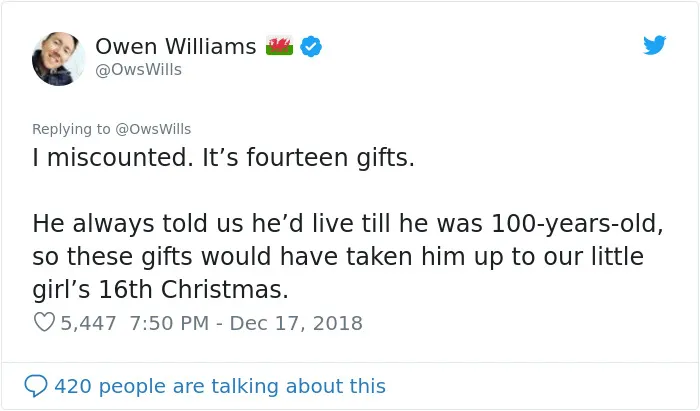Open the Owen Williams display name
Image resolution: width=700 pixels, height=411 pixels.
[x=176, y=46]
